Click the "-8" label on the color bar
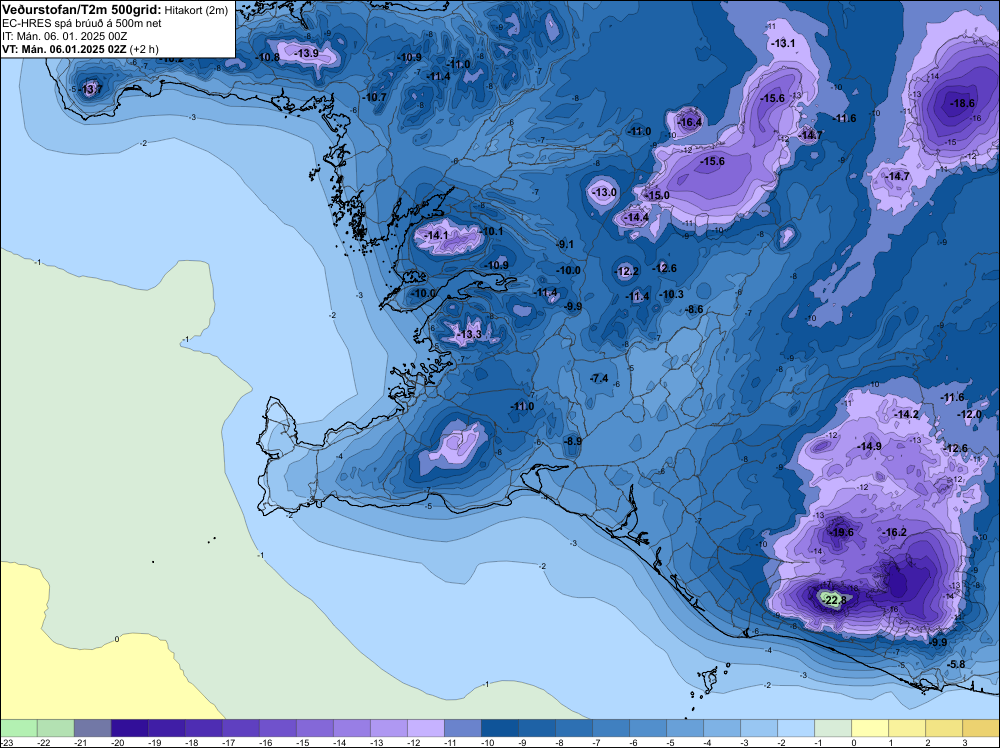 tap(560, 742)
